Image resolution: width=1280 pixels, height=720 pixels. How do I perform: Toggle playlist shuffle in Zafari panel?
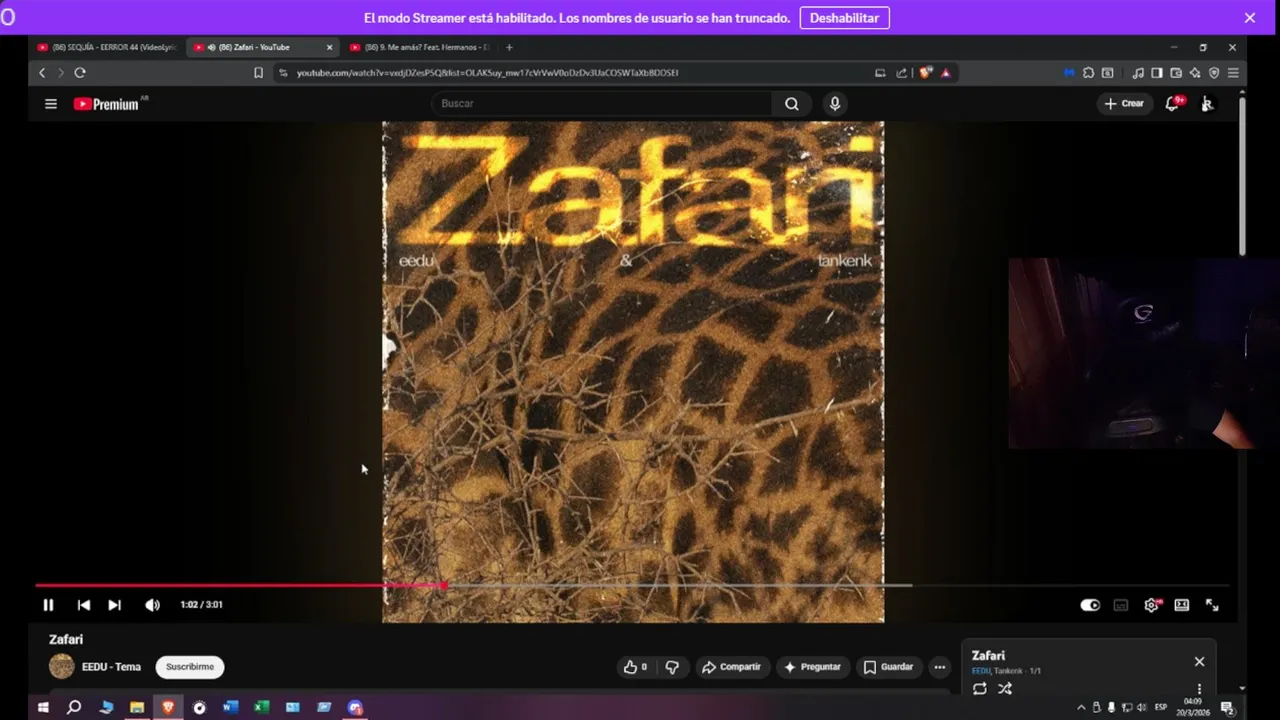pyautogui.click(x=1005, y=688)
